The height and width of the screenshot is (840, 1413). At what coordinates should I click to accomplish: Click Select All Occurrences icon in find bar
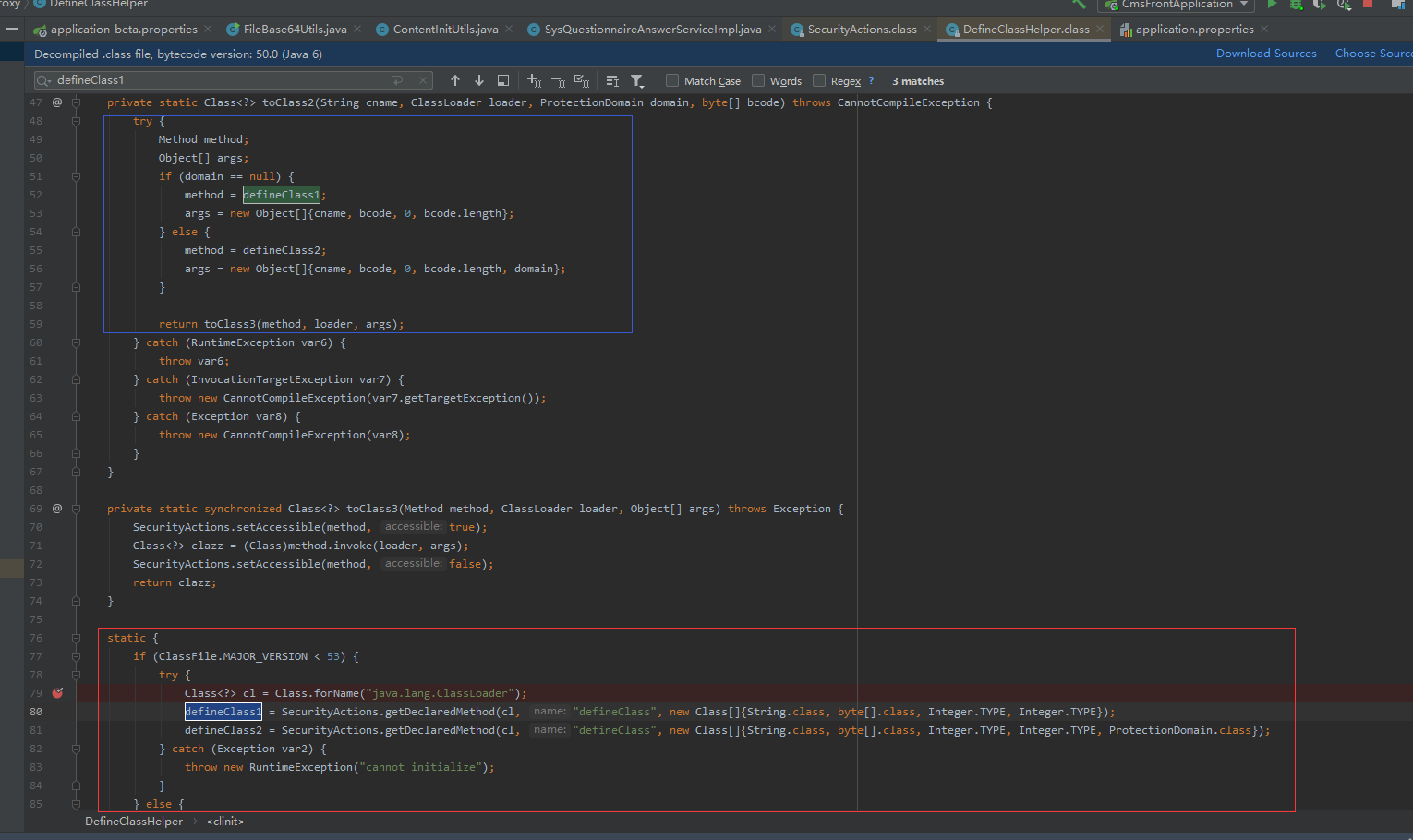(x=582, y=81)
